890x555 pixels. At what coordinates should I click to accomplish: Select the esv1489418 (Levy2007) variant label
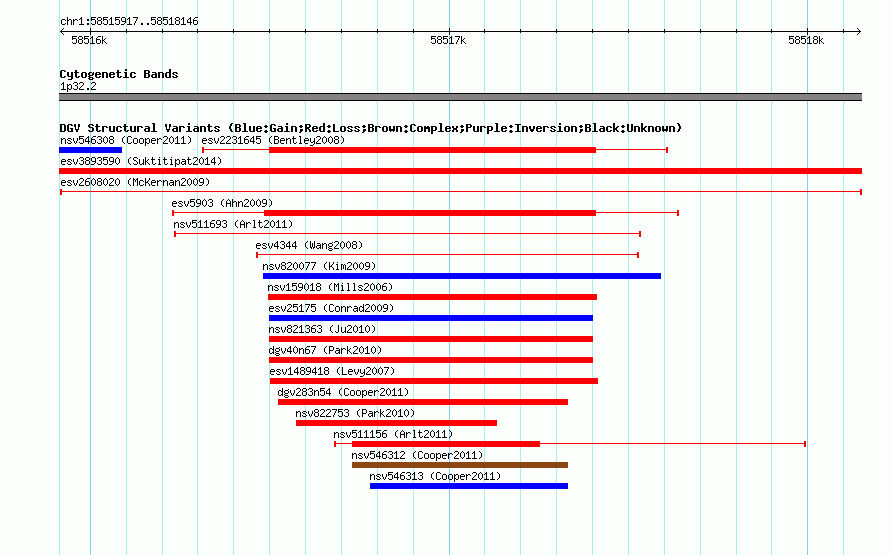click(332, 371)
